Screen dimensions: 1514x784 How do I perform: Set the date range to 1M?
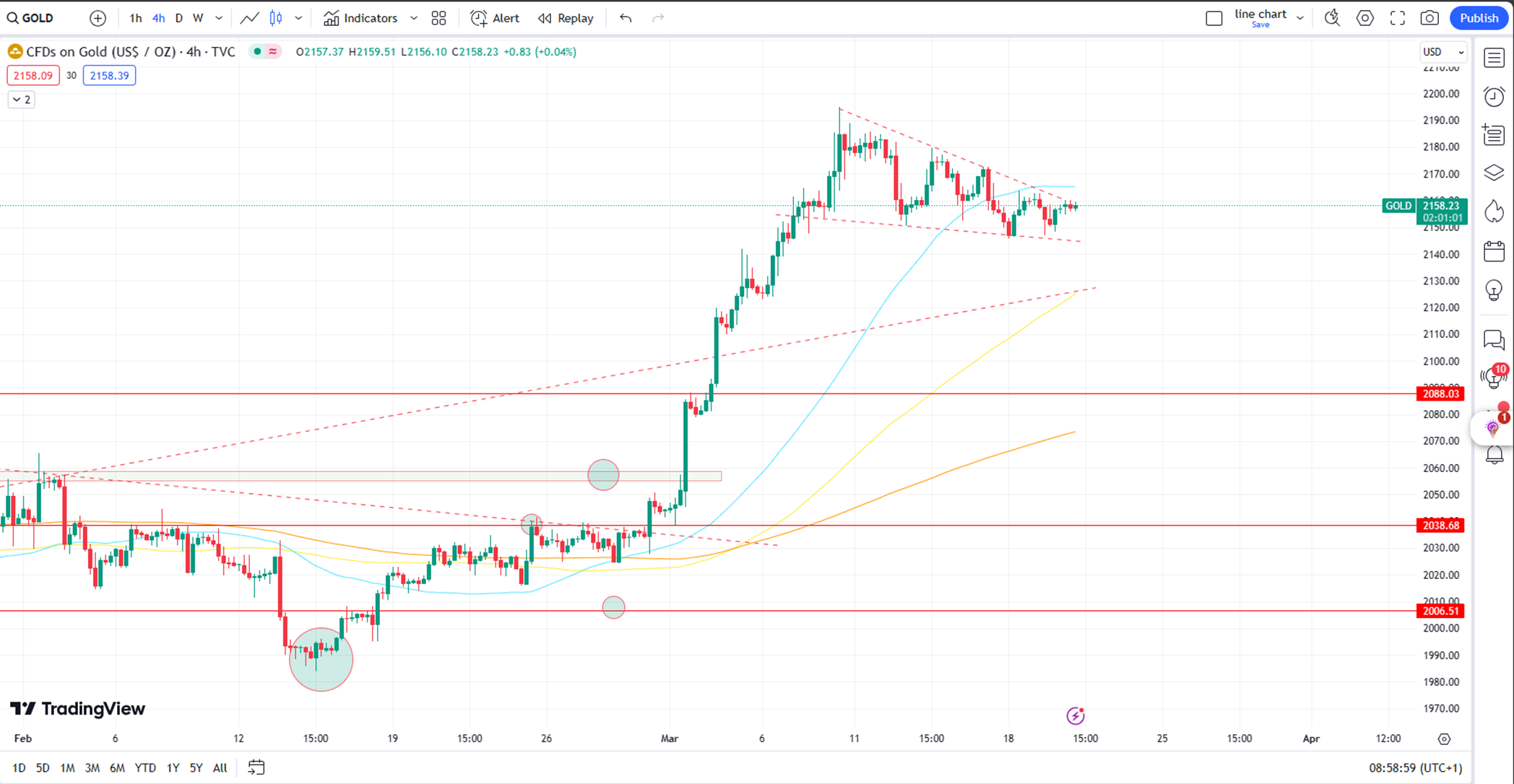pos(67,767)
